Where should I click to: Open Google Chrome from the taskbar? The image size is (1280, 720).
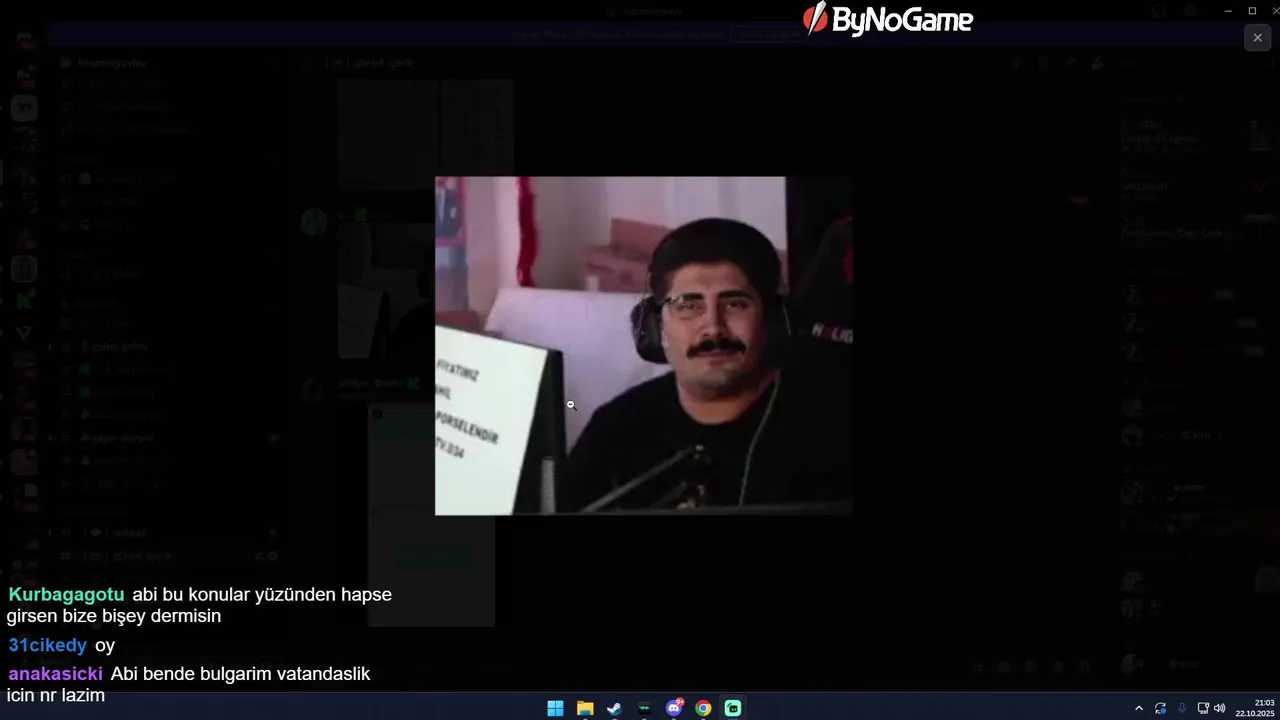point(703,708)
